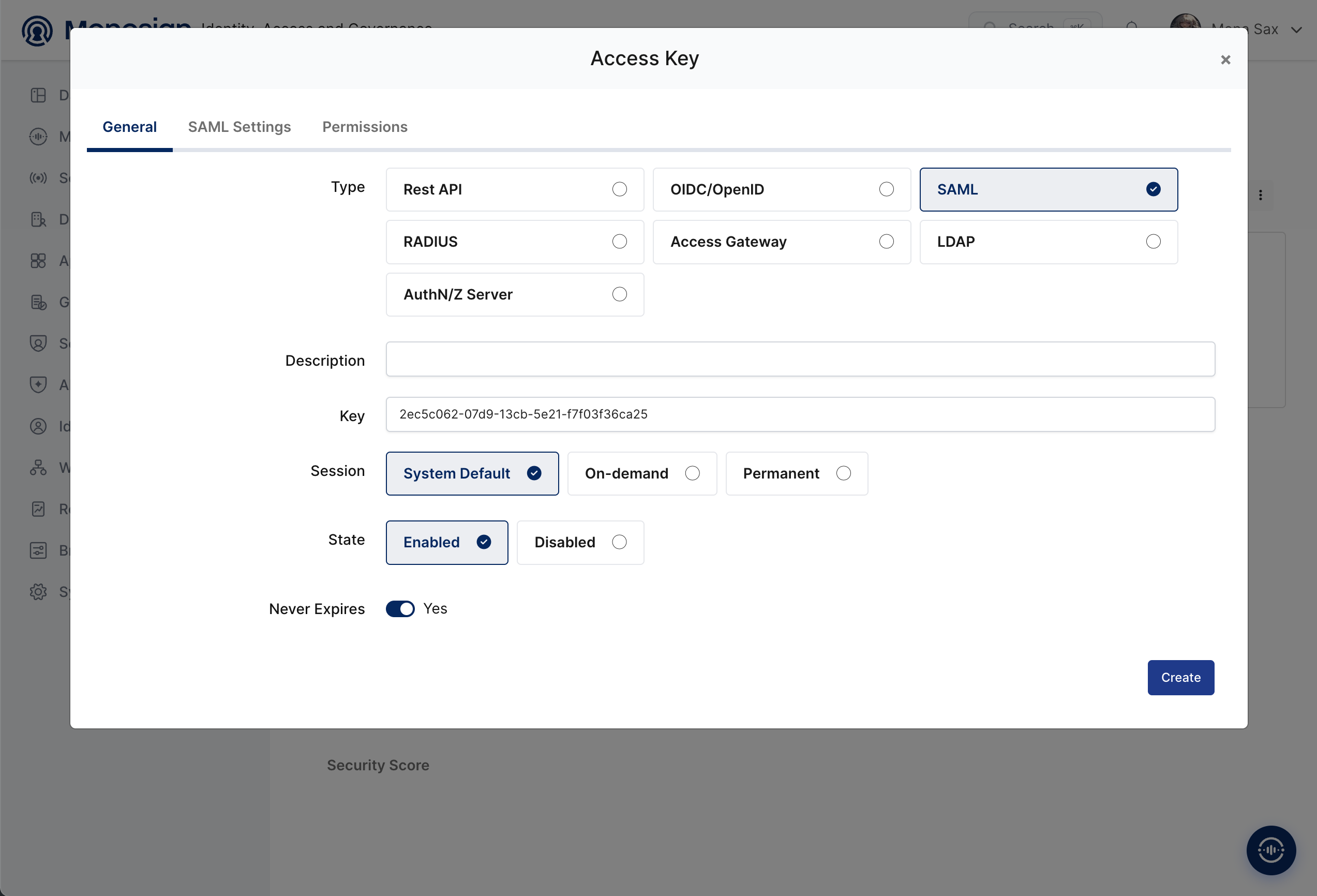Viewport: 1317px width, 896px height.
Task: Focus the Key input field
Action: click(800, 414)
